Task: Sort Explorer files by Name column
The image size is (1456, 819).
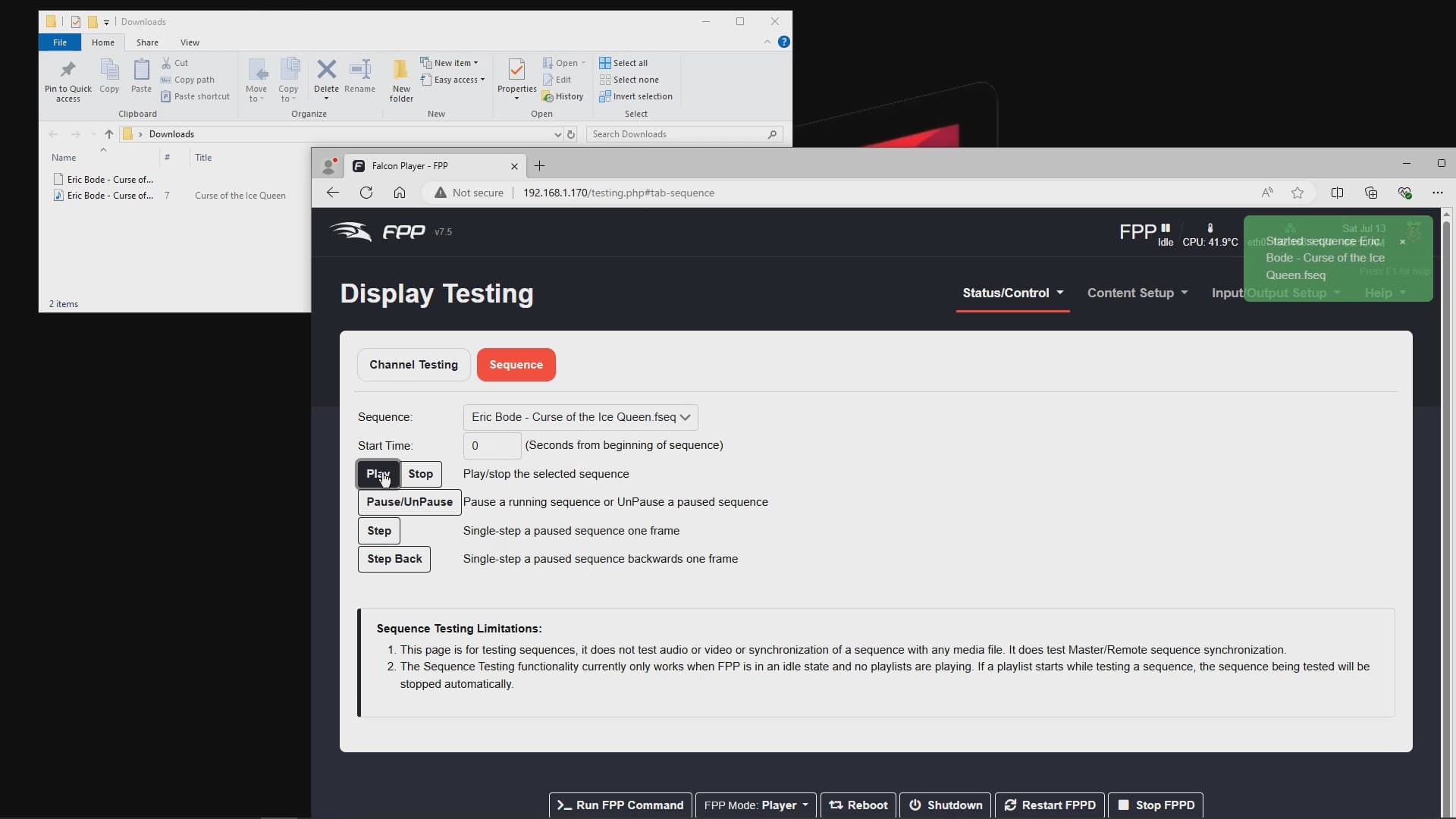Action: coord(64,158)
